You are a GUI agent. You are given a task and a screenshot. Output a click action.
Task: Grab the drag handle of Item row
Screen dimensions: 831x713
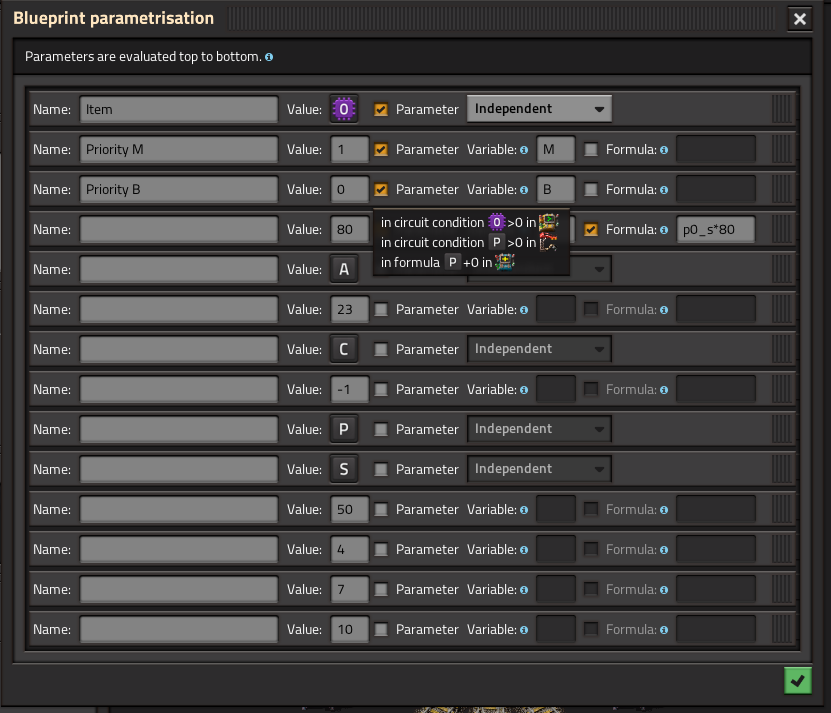pyautogui.click(x=781, y=109)
